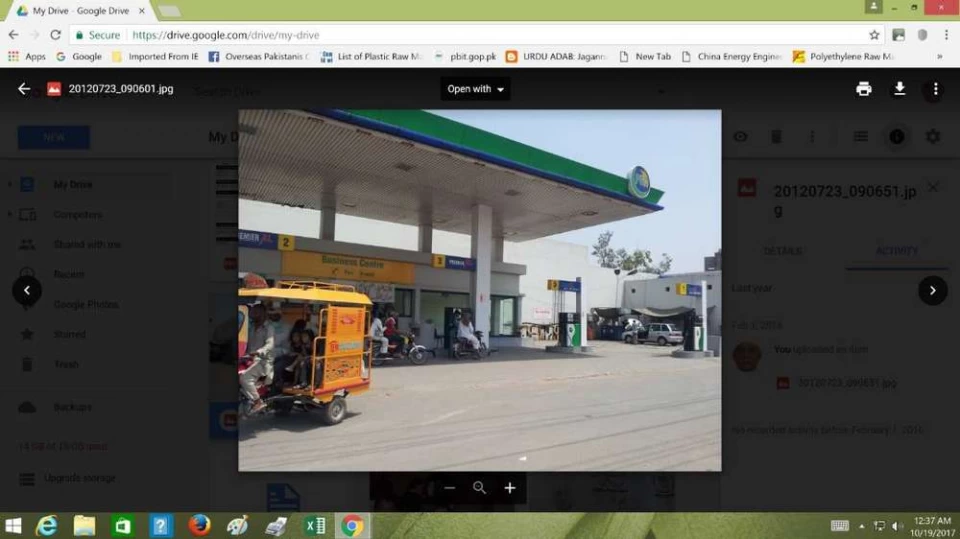Select My Drive in the sidebar

tap(72, 184)
